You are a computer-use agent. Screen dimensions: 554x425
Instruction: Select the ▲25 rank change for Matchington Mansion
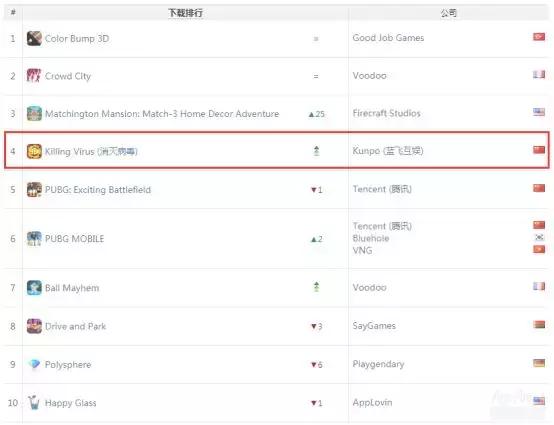[316, 114]
